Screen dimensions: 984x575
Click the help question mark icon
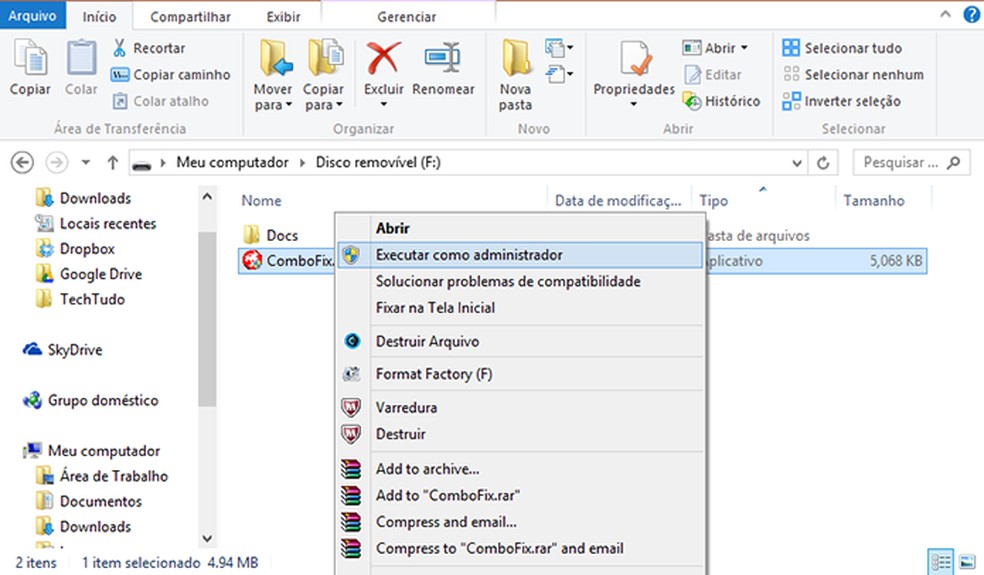pos(971,14)
